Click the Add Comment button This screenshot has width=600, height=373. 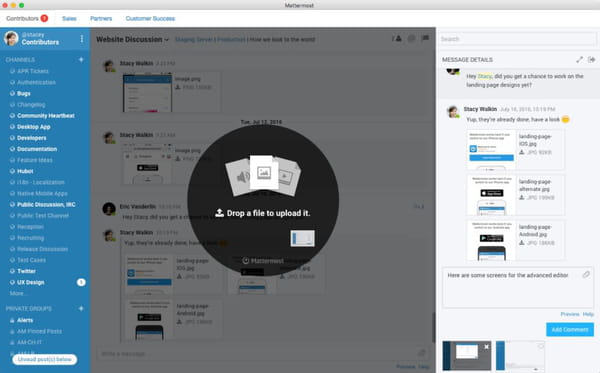[x=570, y=329]
